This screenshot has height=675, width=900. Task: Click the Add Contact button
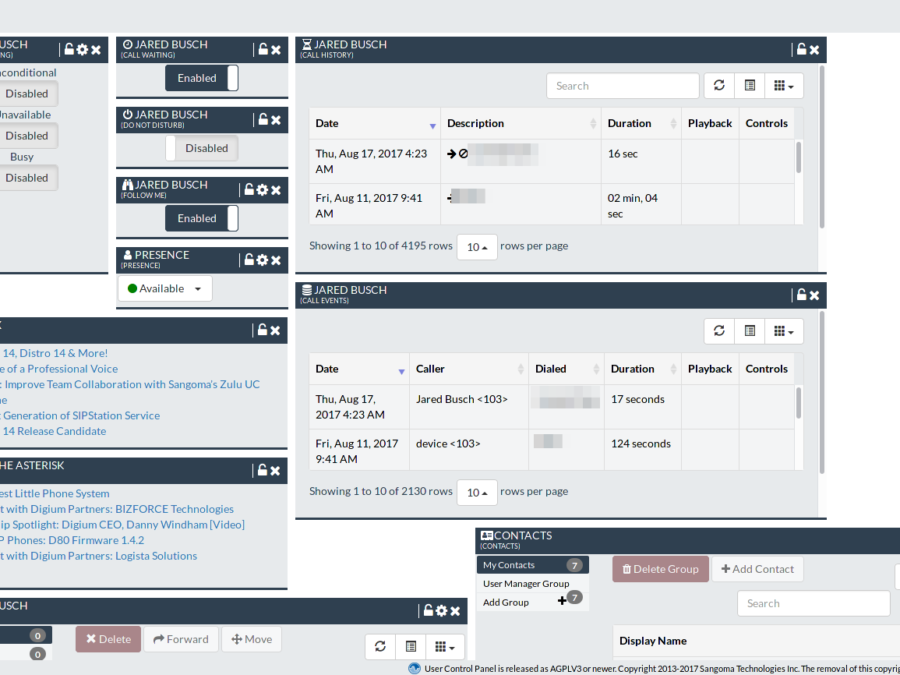point(757,569)
